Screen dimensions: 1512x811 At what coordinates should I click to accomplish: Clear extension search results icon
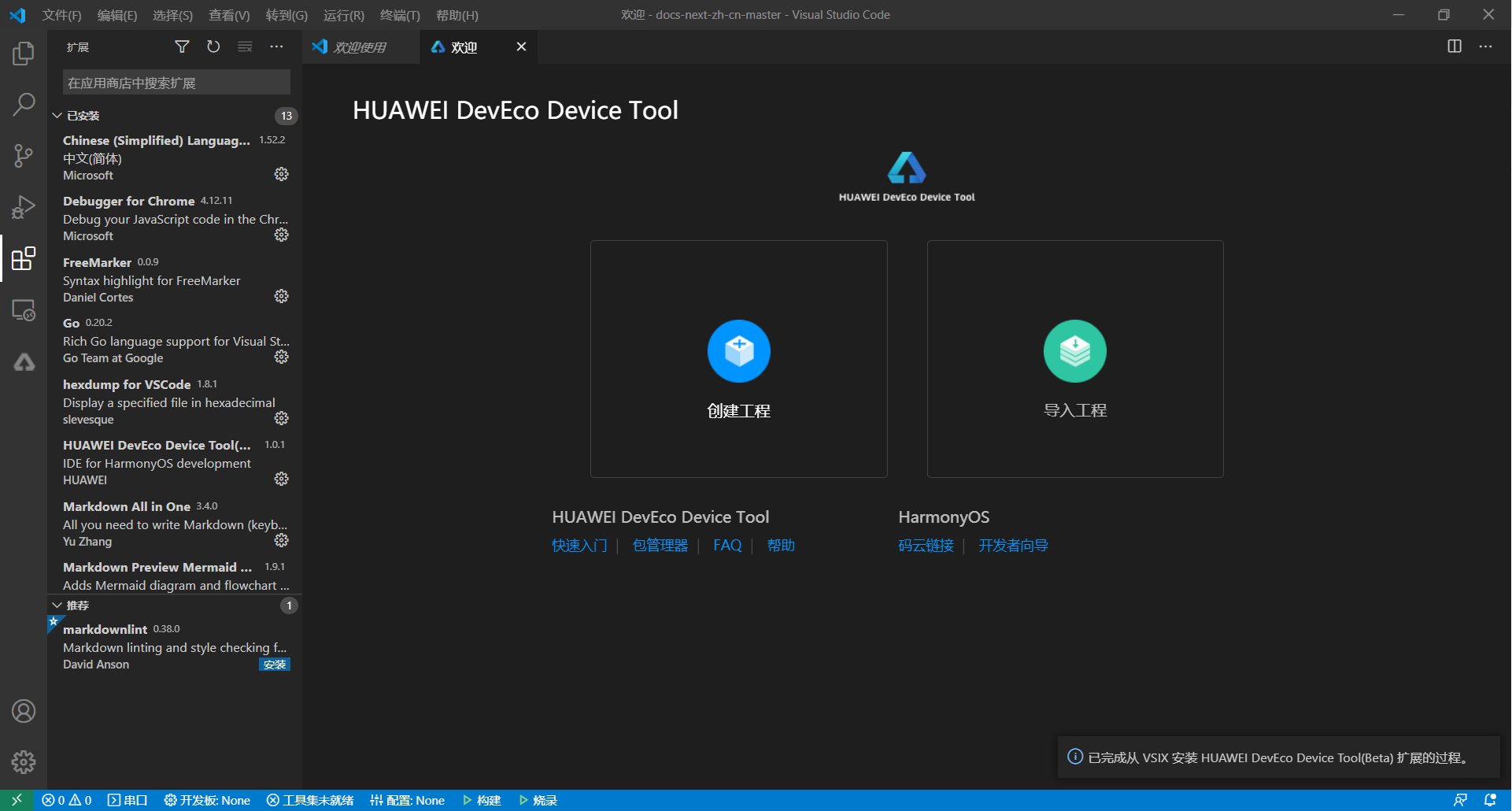click(245, 47)
